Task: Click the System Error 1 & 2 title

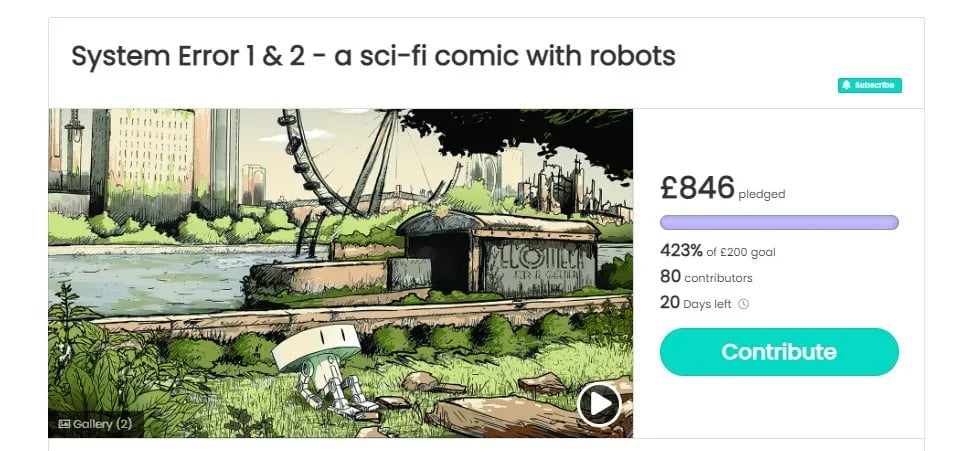Action: pyautogui.click(x=373, y=57)
